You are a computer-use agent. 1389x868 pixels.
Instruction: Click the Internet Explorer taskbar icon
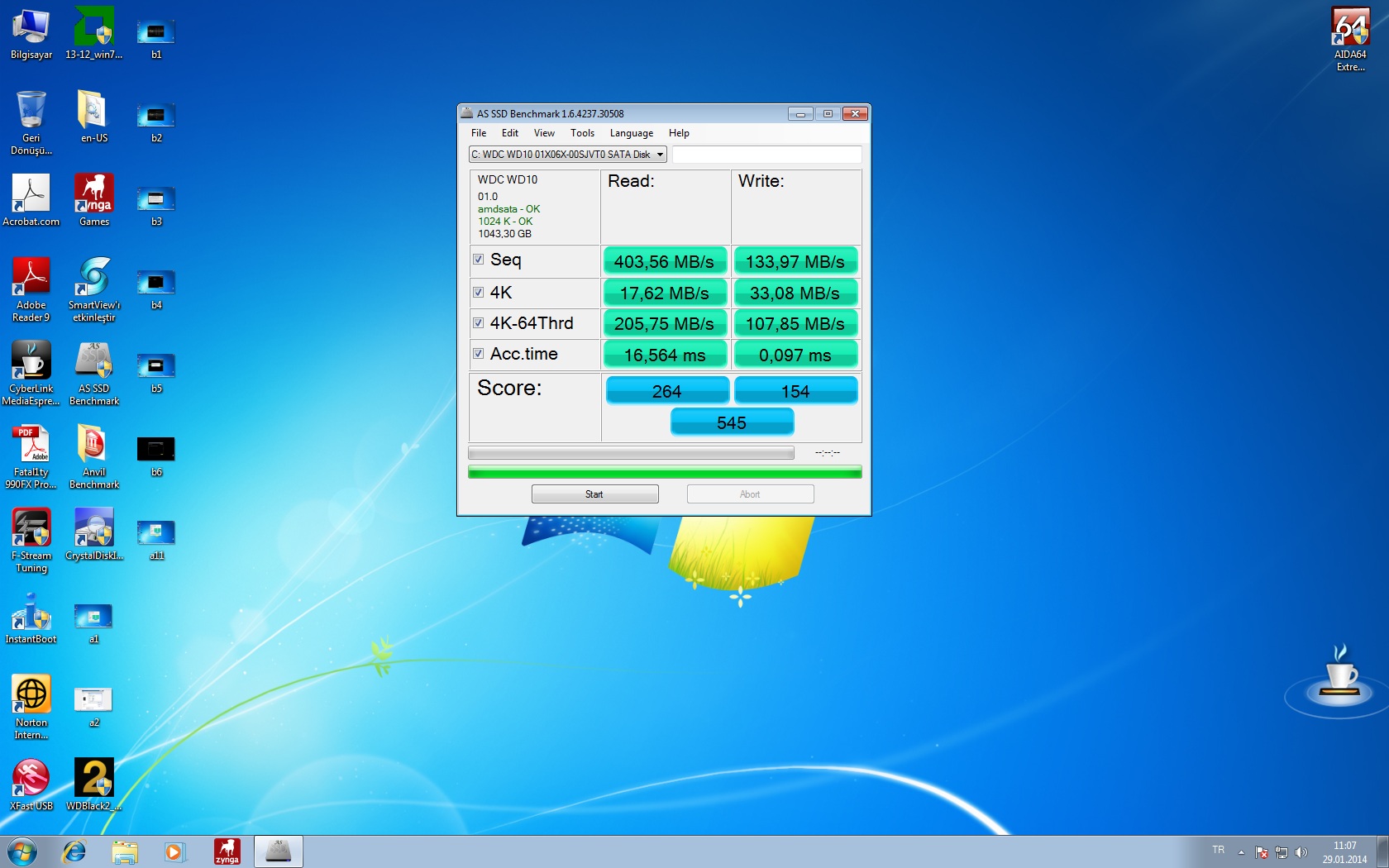[74, 851]
